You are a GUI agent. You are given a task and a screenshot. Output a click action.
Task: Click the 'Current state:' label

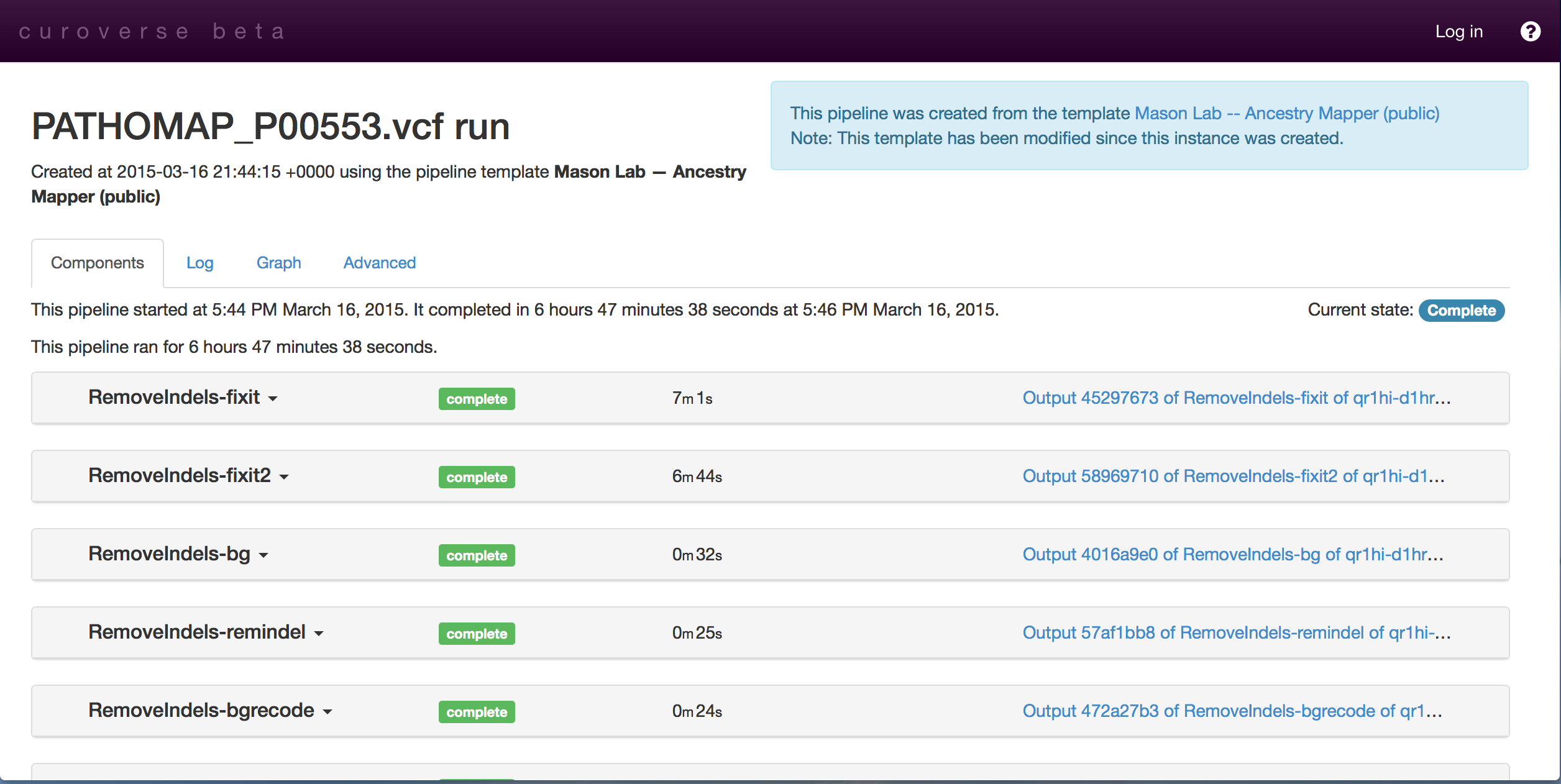(x=1360, y=309)
